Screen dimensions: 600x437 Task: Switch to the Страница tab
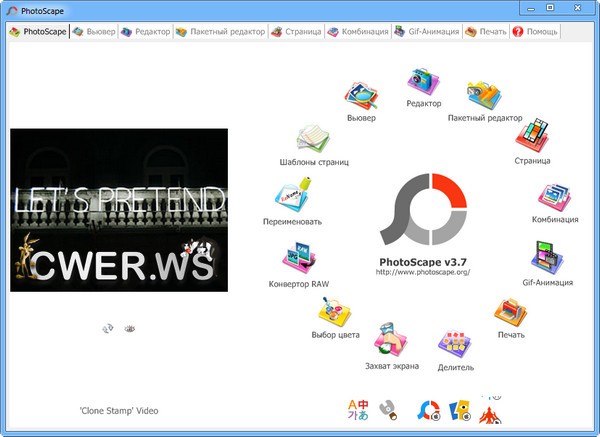coord(297,32)
